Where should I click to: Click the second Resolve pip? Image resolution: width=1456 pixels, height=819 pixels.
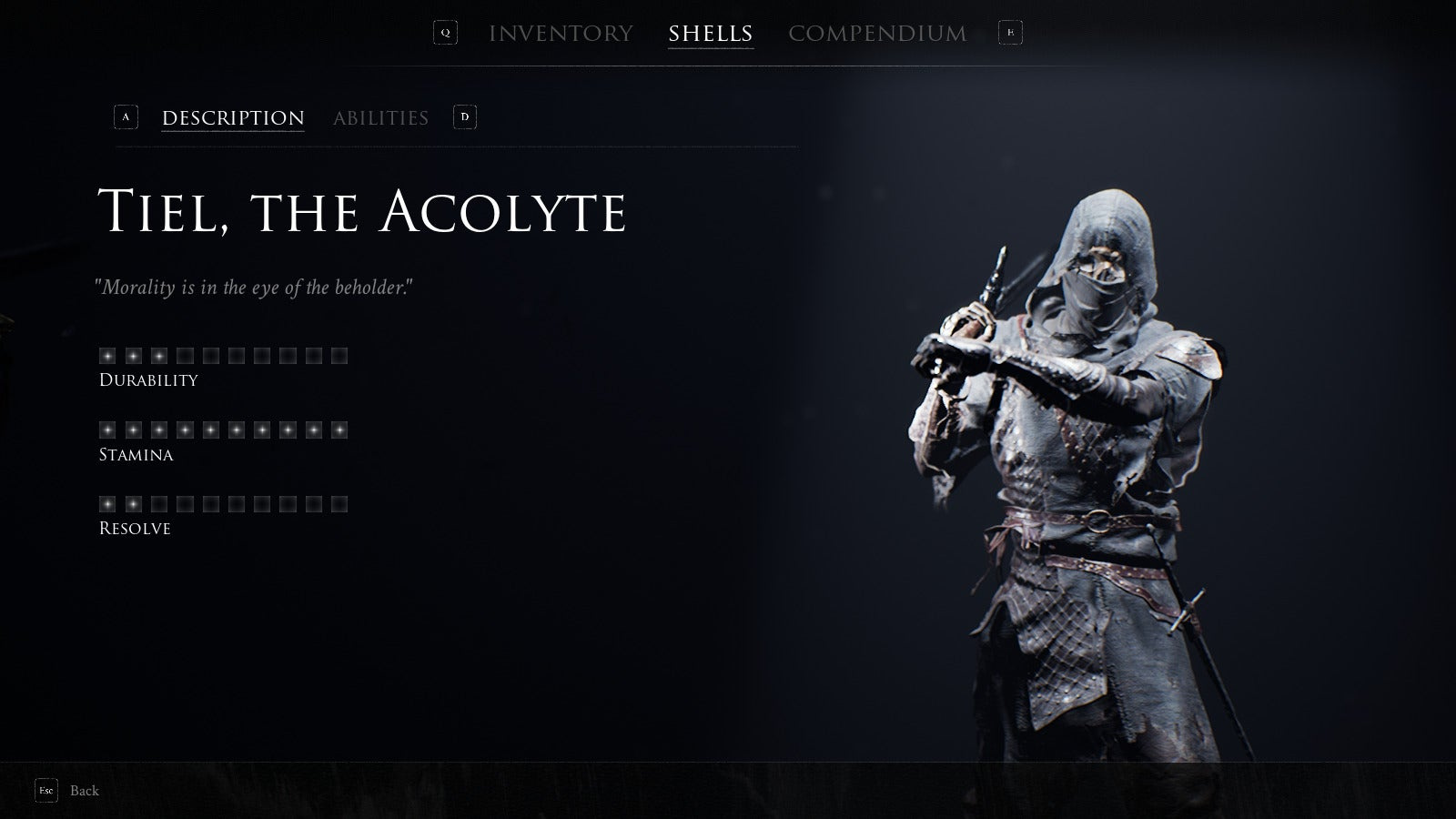point(134,504)
